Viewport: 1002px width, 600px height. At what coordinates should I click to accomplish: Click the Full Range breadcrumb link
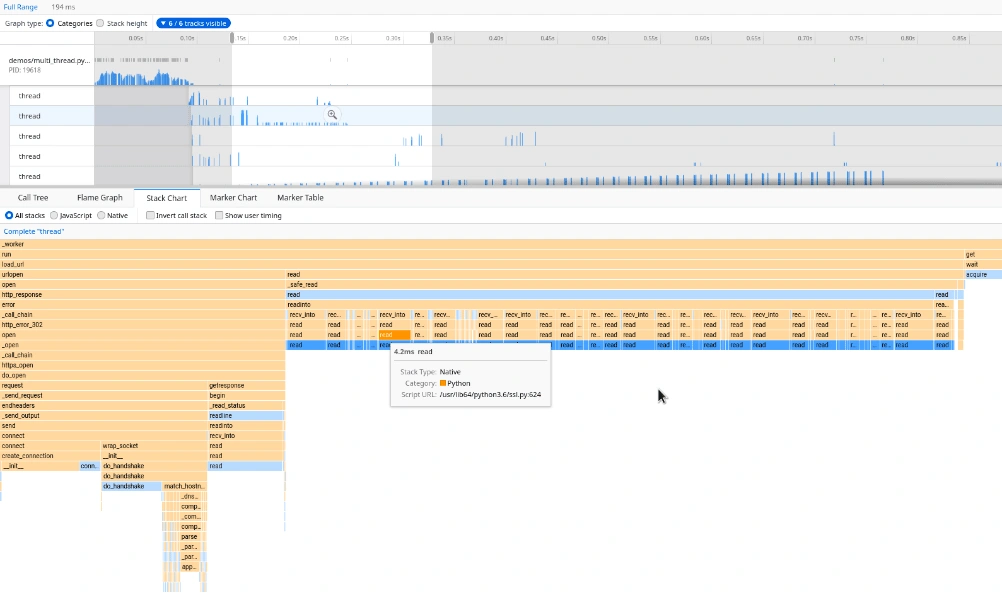[20, 7]
